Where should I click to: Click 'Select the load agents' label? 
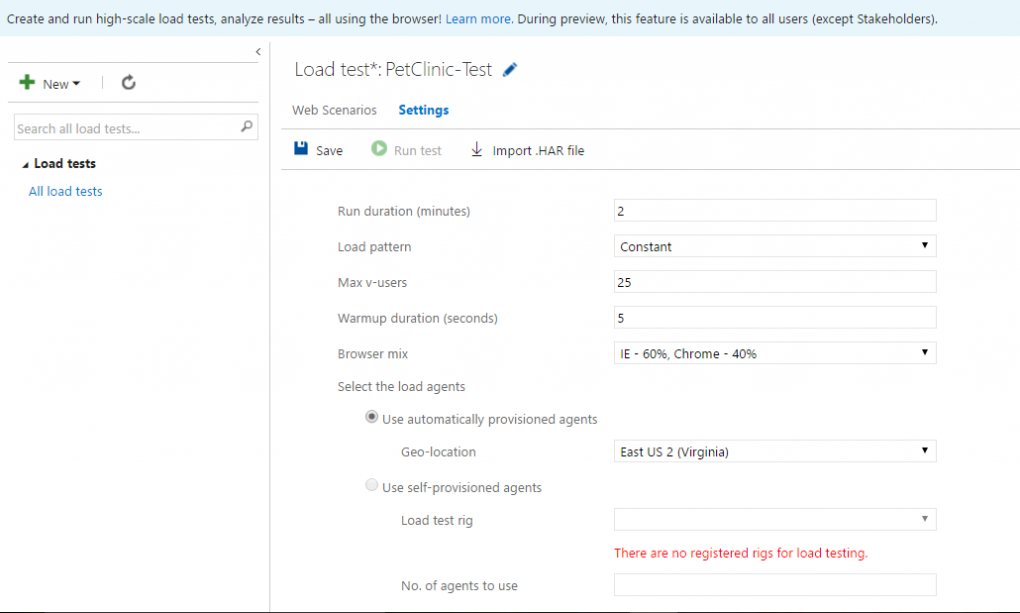(x=401, y=387)
